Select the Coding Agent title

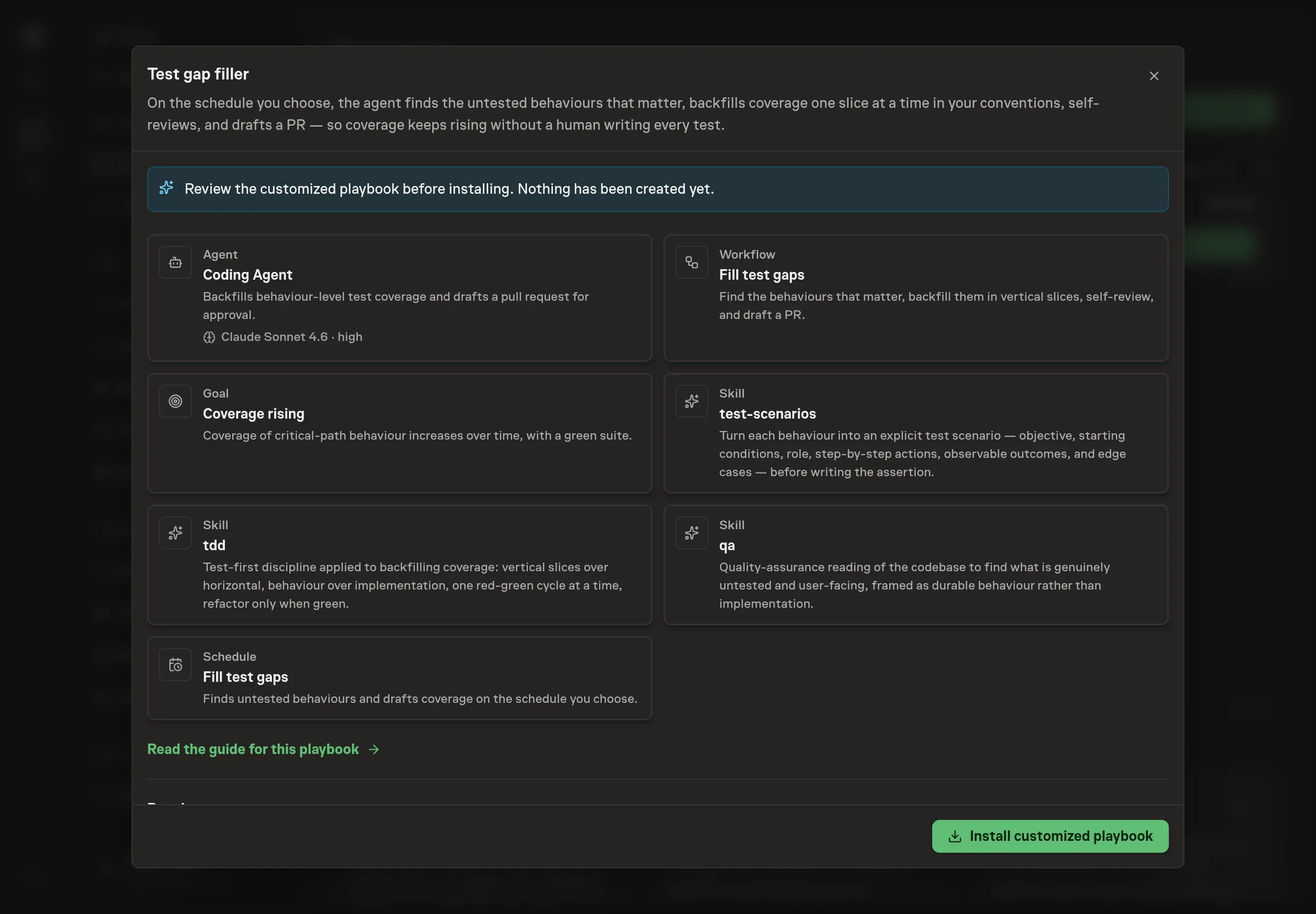coord(247,274)
